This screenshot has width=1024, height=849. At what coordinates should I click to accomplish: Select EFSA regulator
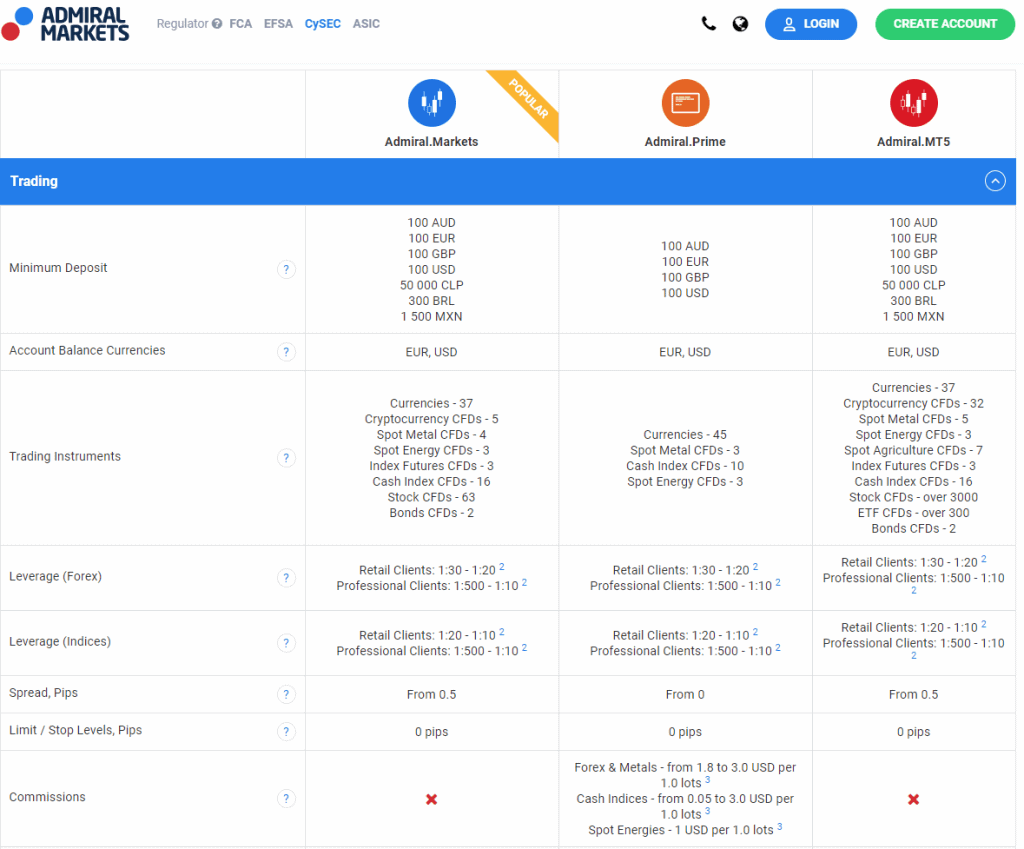(278, 24)
